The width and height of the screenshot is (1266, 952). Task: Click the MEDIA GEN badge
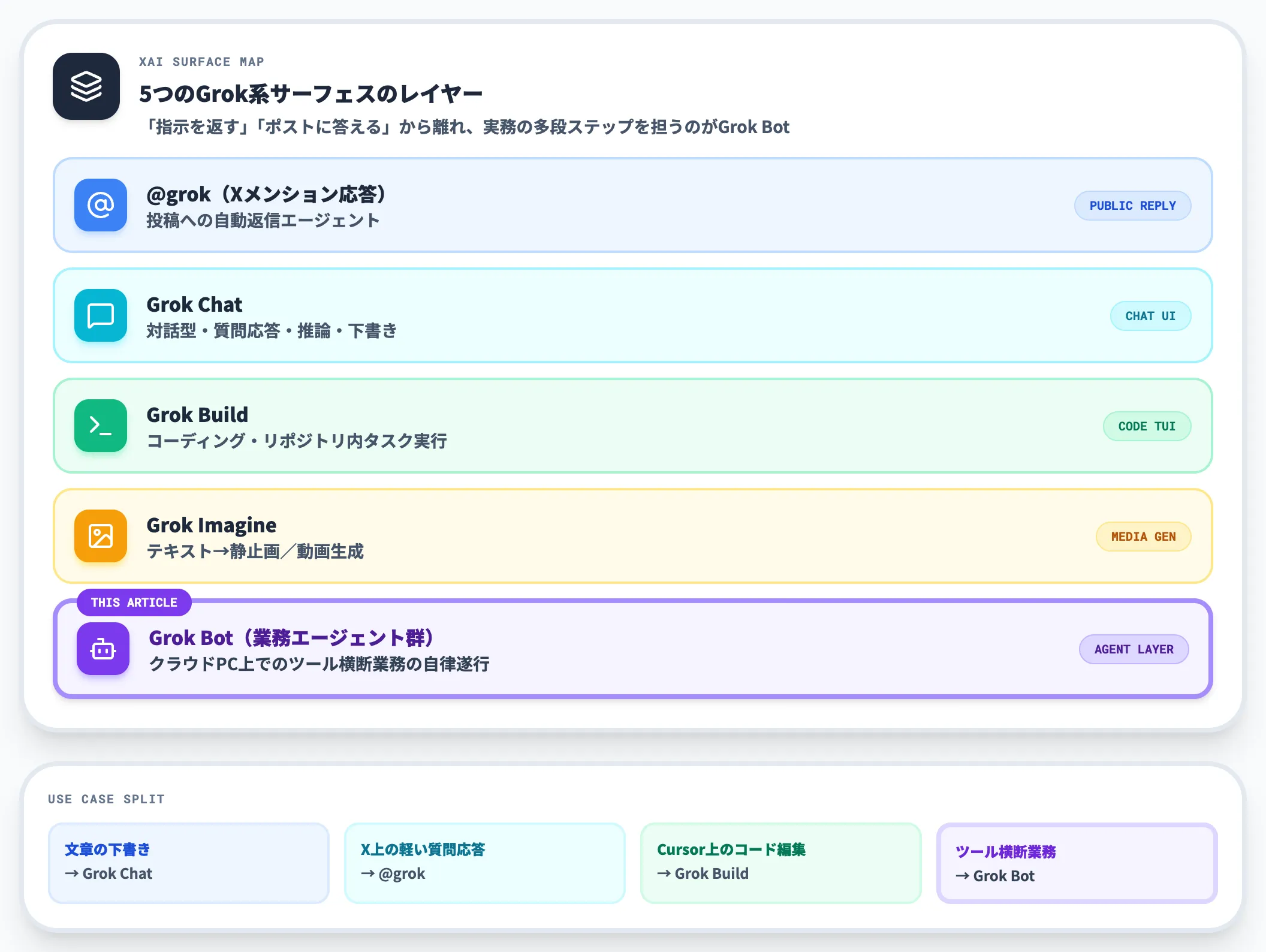point(1143,537)
